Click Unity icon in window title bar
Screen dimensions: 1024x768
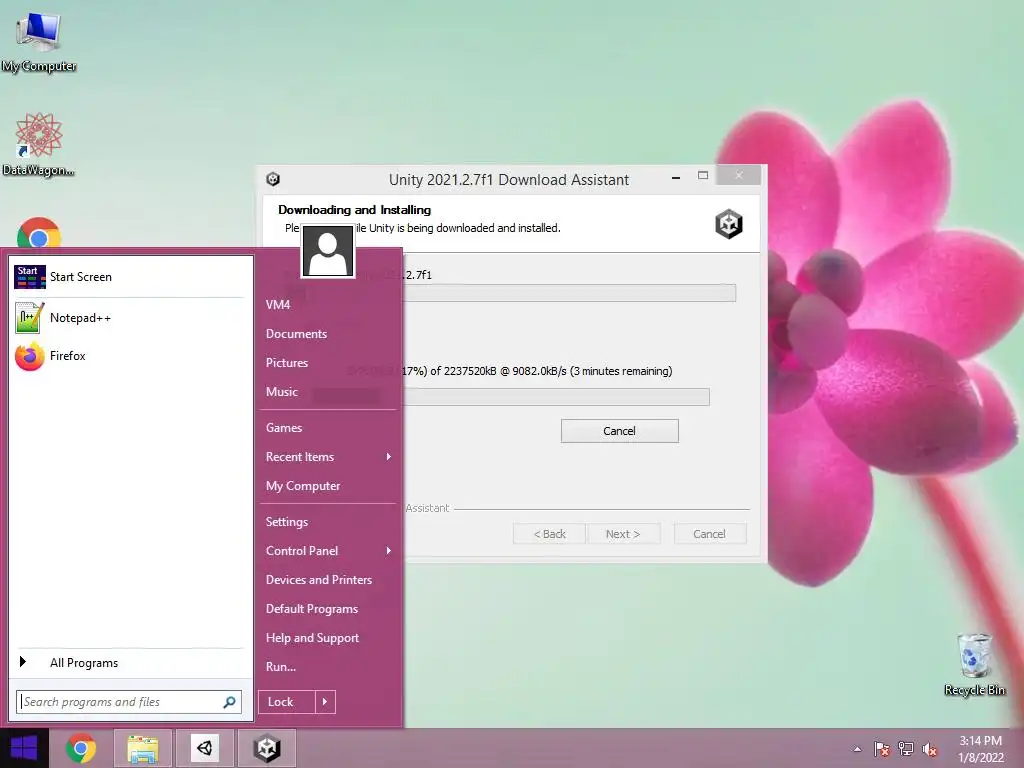pos(273,179)
